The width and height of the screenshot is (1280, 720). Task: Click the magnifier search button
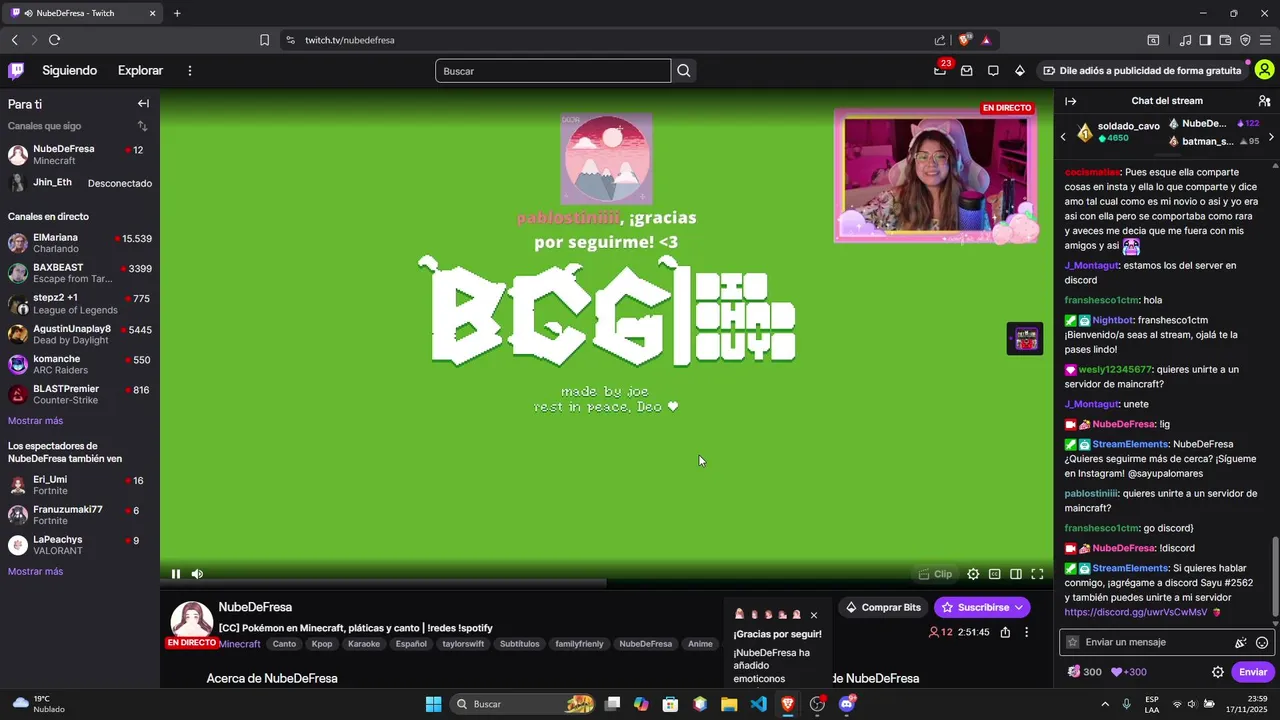(x=684, y=71)
